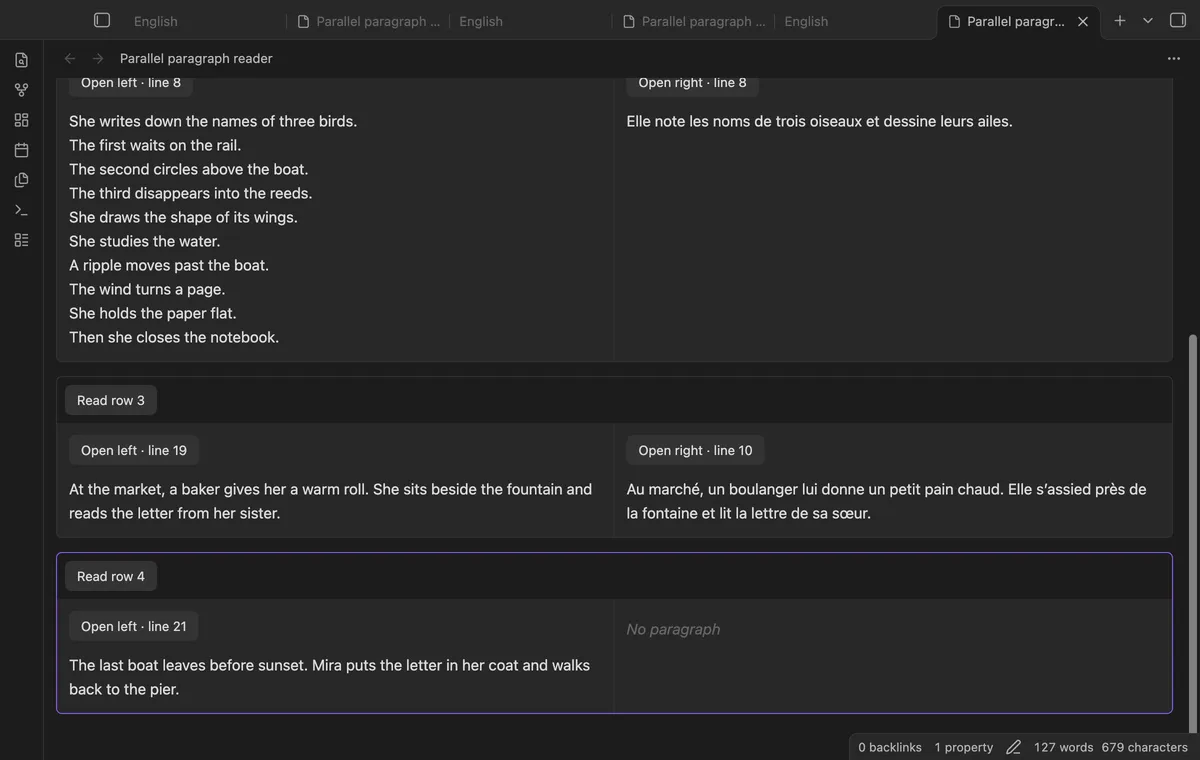This screenshot has width=1200, height=760.
Task: Click the line 'The first waits on the rail.'
Action: (x=155, y=145)
